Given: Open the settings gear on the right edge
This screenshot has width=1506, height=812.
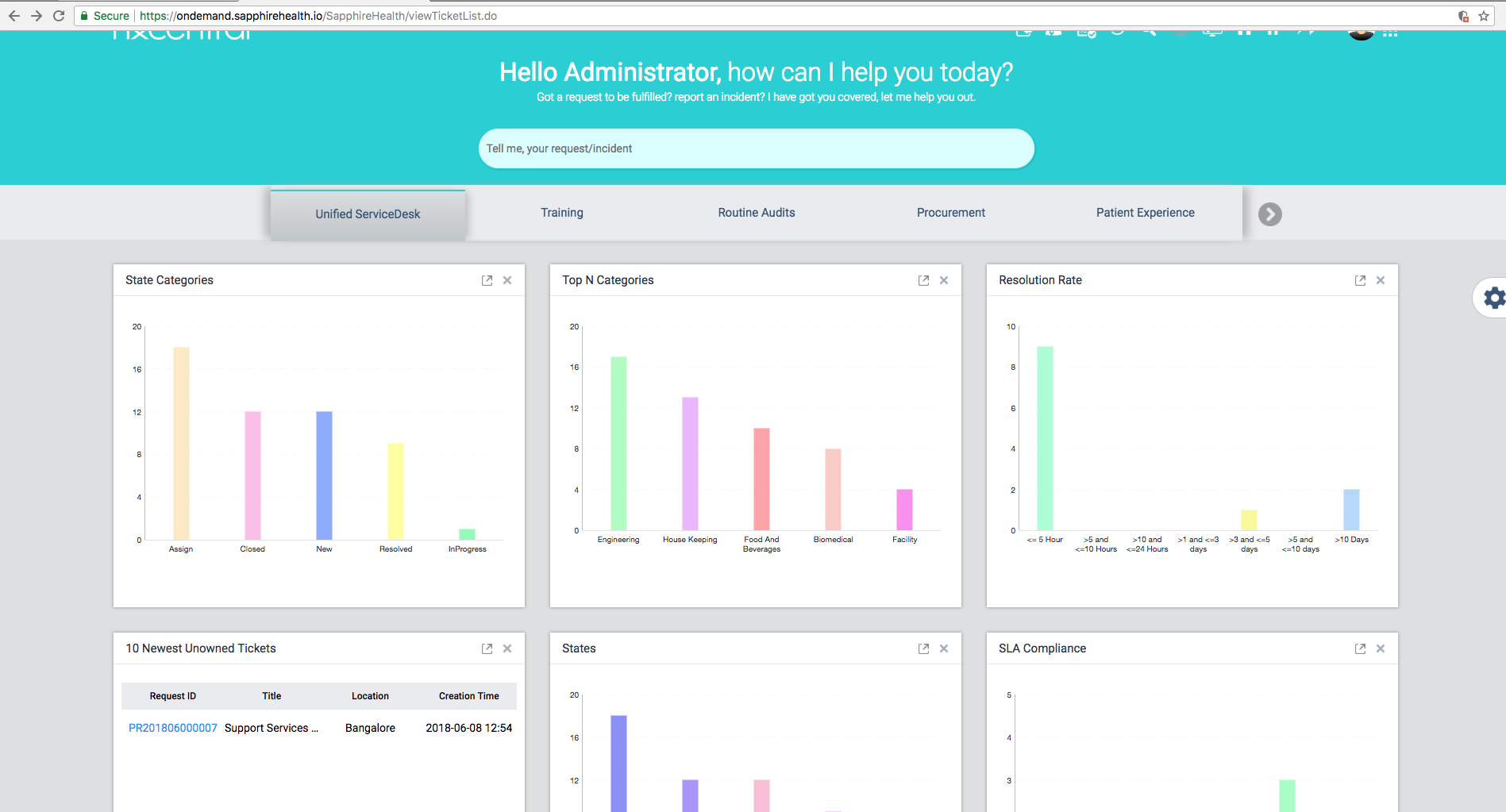Looking at the screenshot, I should click(x=1494, y=298).
